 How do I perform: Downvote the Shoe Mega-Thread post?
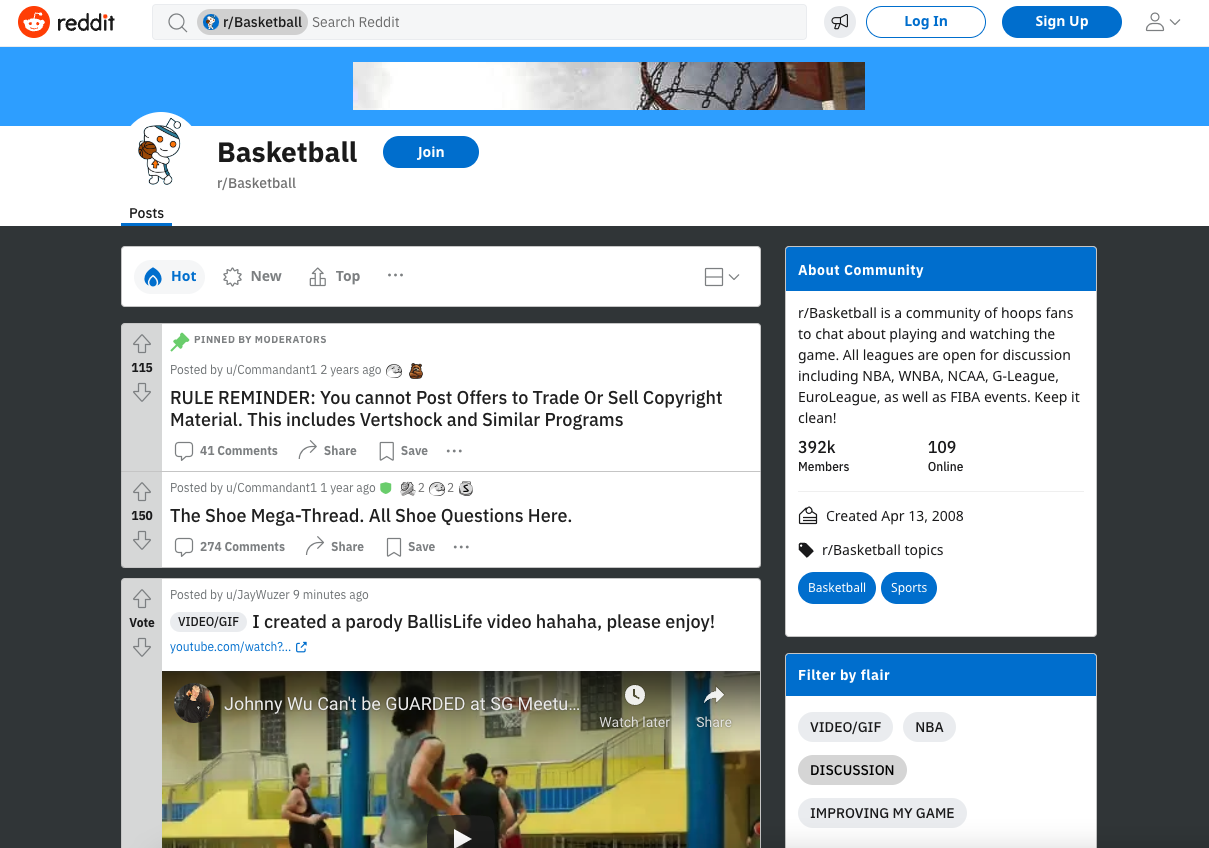tap(142, 540)
